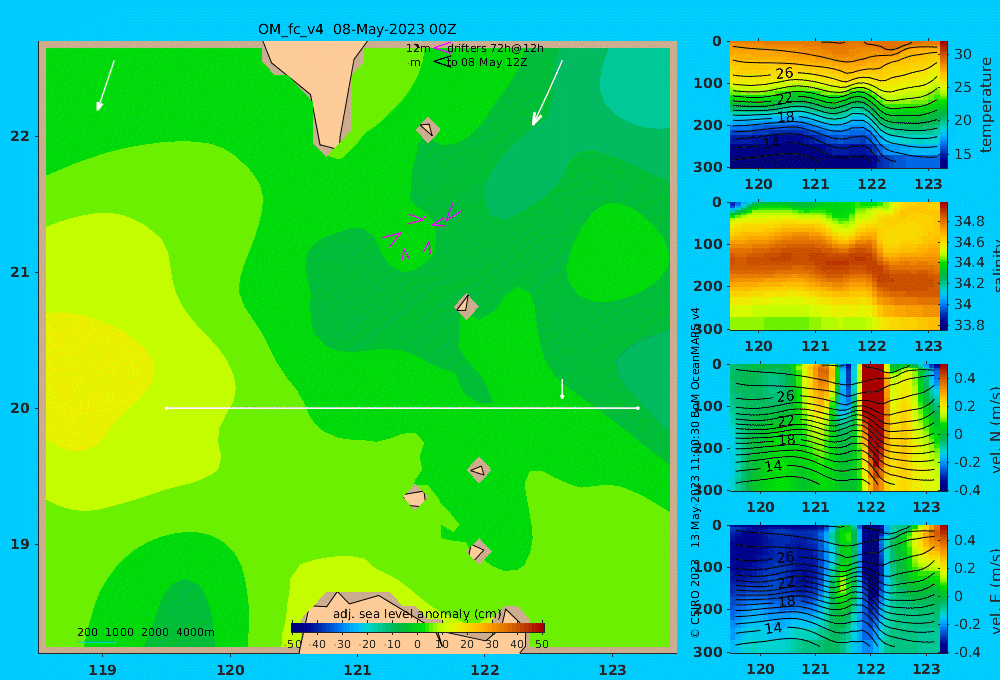This screenshot has width=1000, height=680.
Task: Click the 'BoM OceanMAPS v4' vertical credit text
Action: (x=696, y=362)
